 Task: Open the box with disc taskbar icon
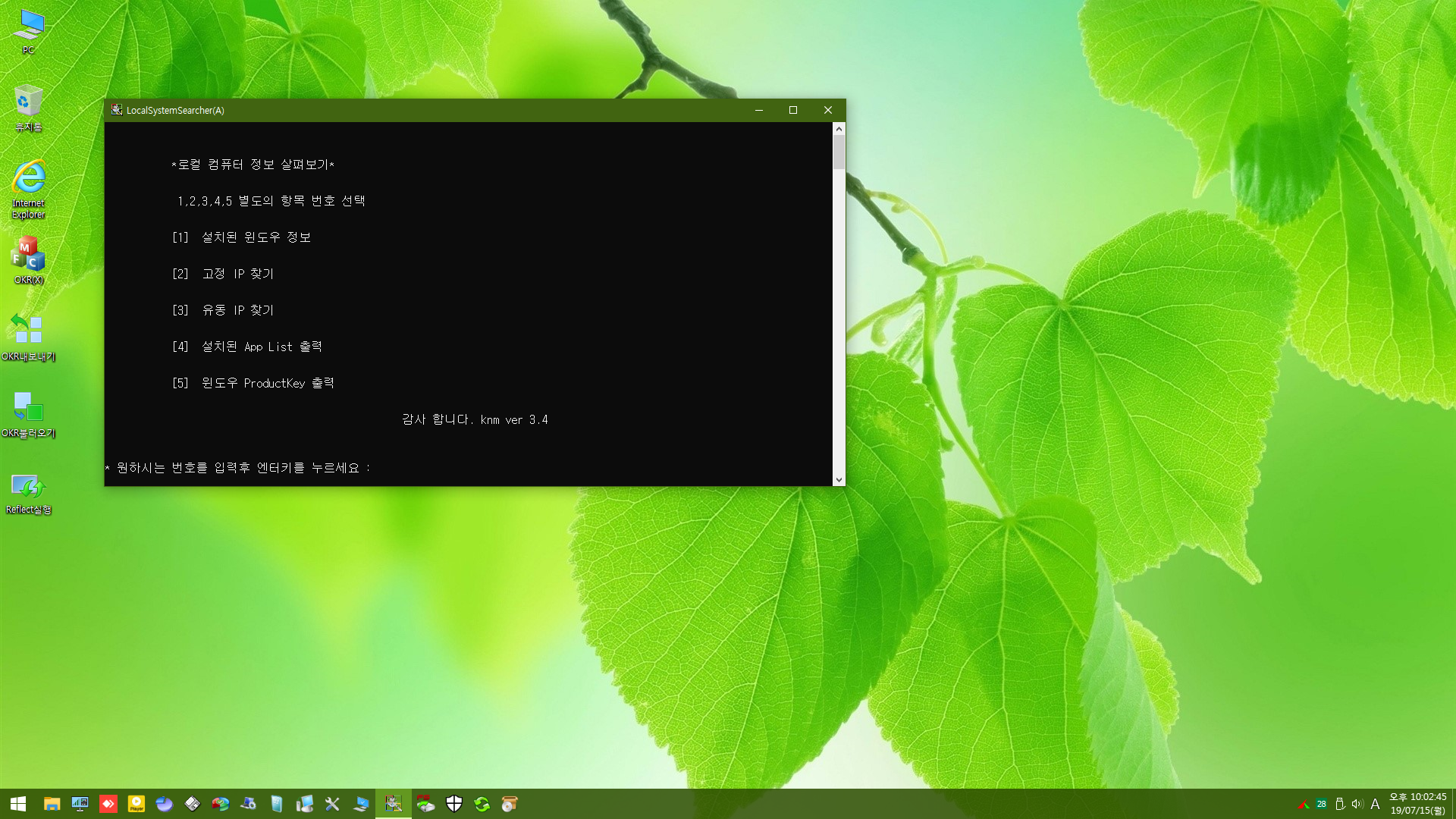click(510, 804)
